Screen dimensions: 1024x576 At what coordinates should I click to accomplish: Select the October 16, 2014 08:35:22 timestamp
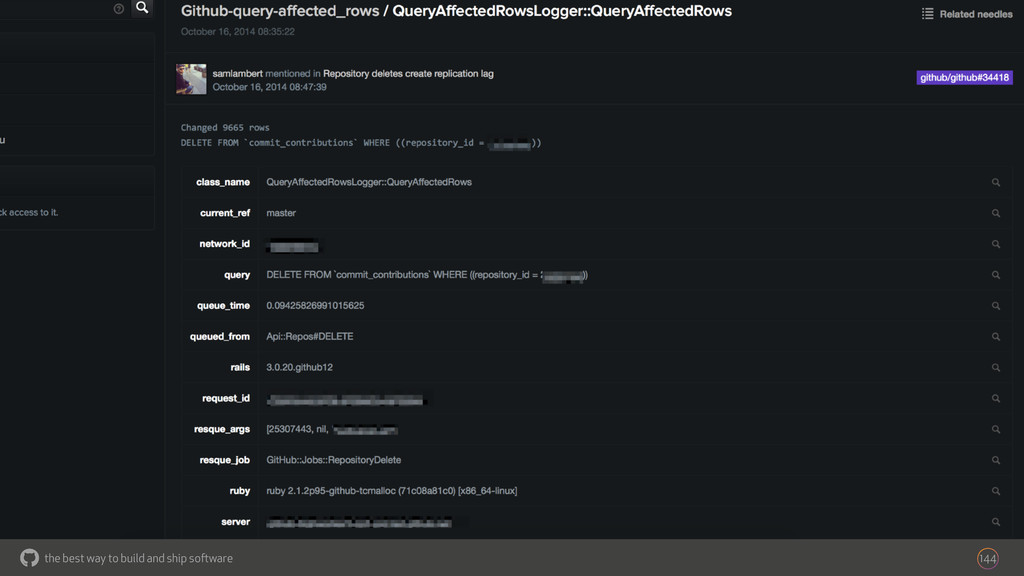[238, 31]
